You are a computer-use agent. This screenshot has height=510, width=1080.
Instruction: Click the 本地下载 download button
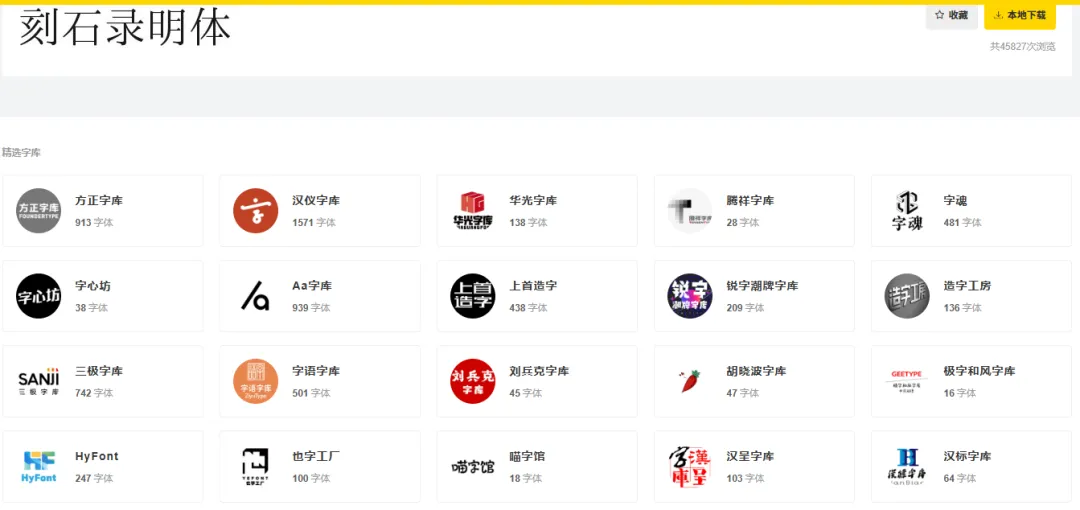1019,15
